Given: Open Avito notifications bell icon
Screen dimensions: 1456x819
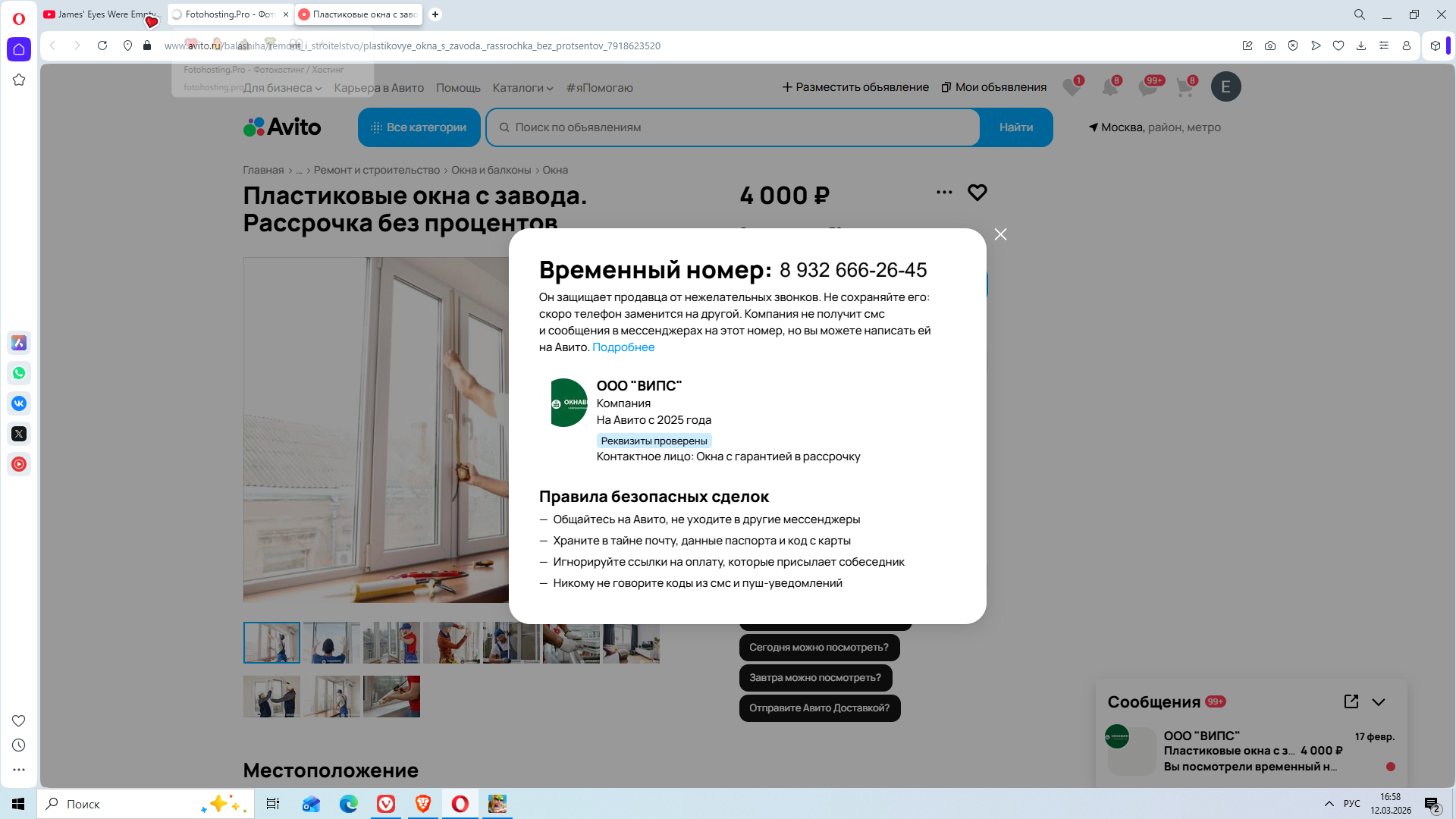Looking at the screenshot, I should pos(1109,87).
